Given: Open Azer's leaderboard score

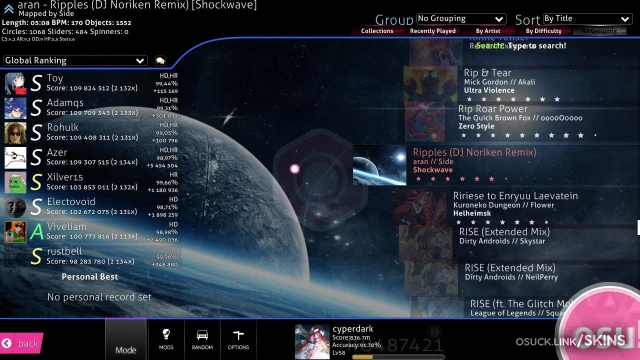Looking at the screenshot, I should coord(91,158).
